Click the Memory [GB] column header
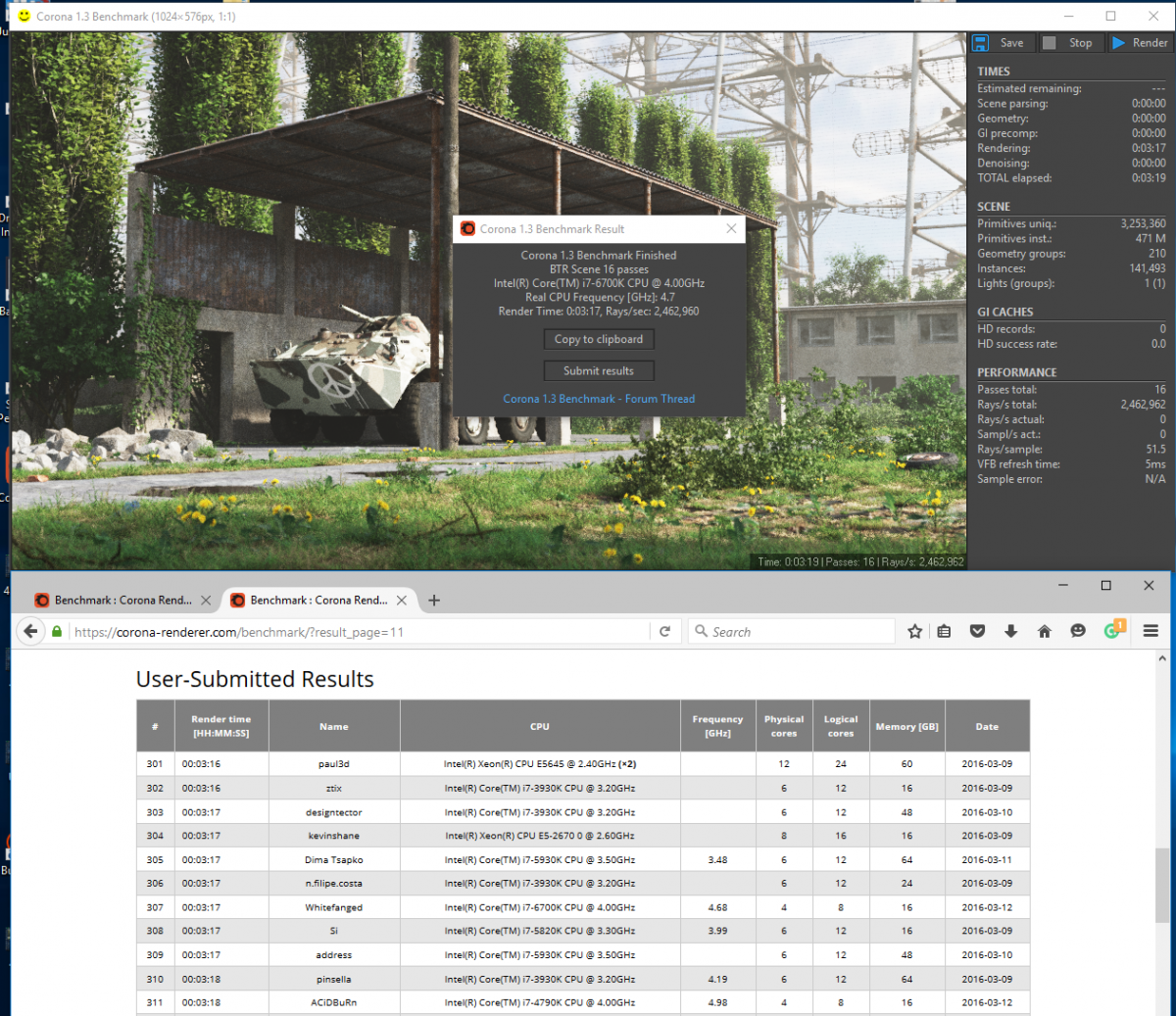 pyautogui.click(x=906, y=726)
